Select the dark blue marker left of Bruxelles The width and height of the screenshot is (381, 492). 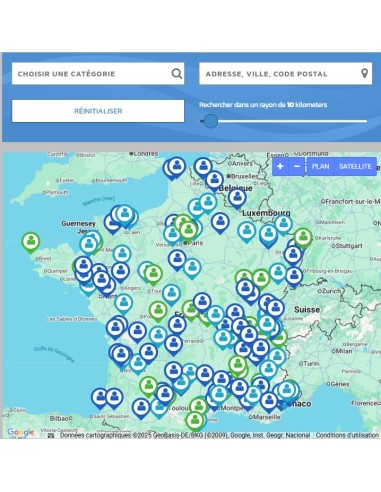pyautogui.click(x=214, y=180)
